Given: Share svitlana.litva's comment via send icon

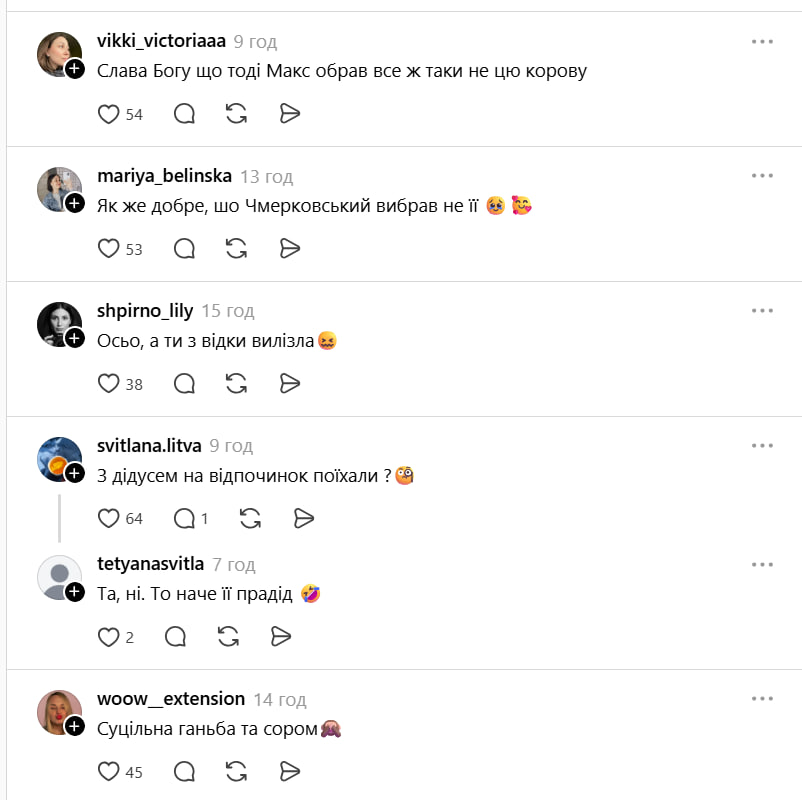Looking at the screenshot, I should [x=304, y=518].
